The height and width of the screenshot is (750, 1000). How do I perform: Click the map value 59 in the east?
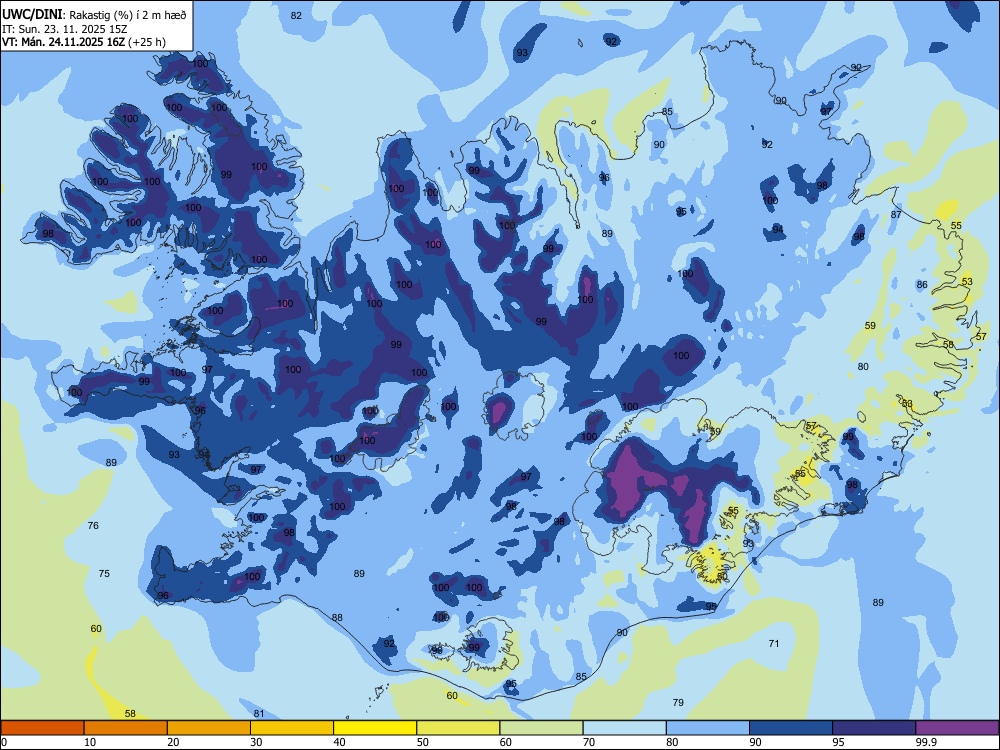click(x=870, y=325)
